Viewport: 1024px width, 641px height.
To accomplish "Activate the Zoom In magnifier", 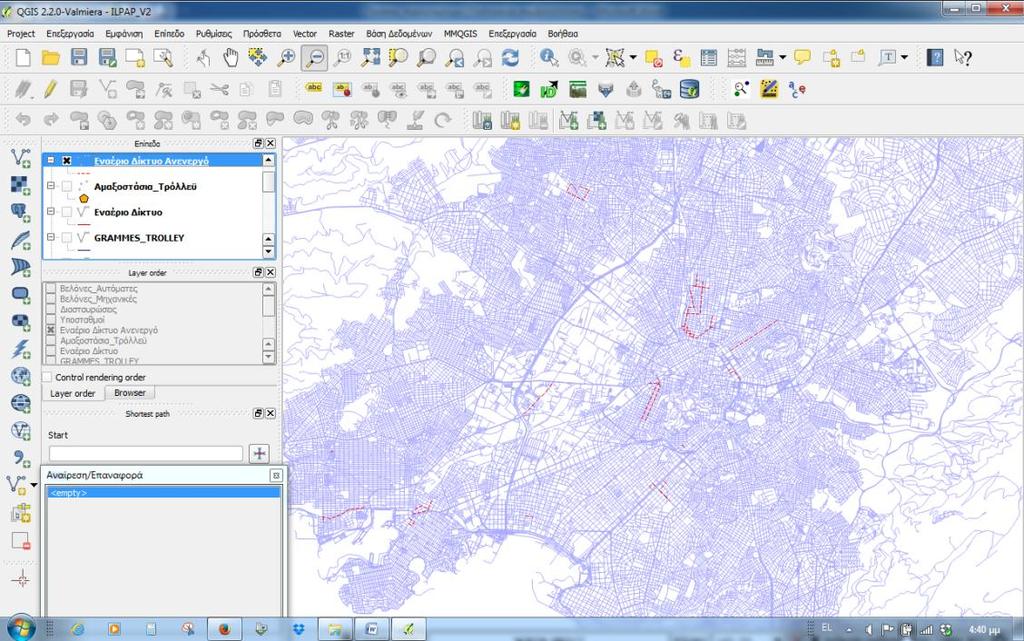I will (286, 57).
